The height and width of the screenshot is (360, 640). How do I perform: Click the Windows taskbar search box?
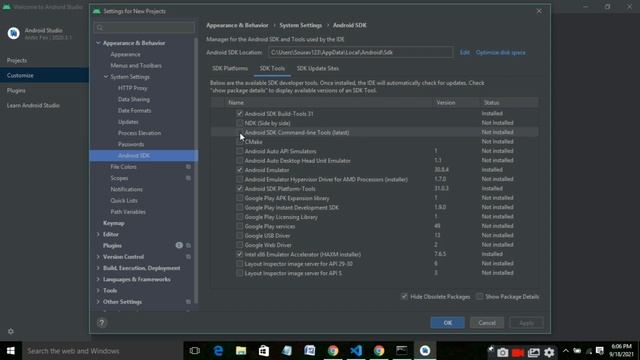[x=102, y=351]
